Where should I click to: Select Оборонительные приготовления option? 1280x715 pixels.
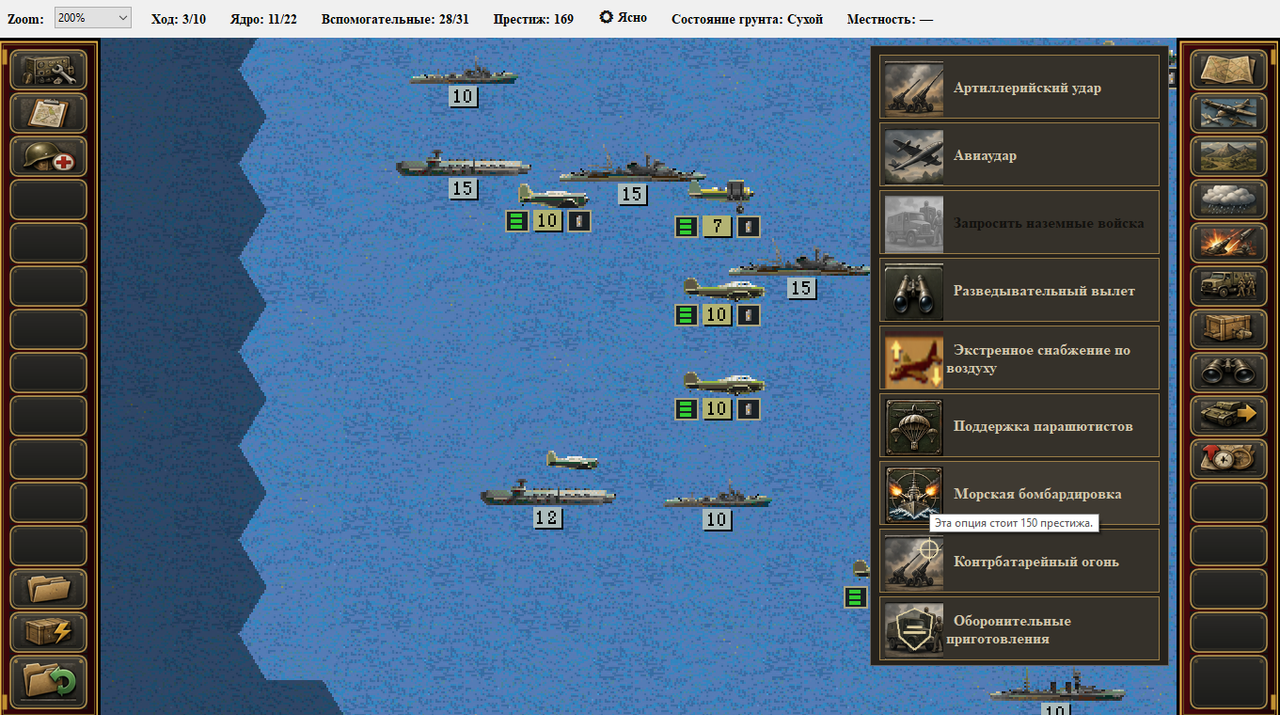click(1019, 629)
